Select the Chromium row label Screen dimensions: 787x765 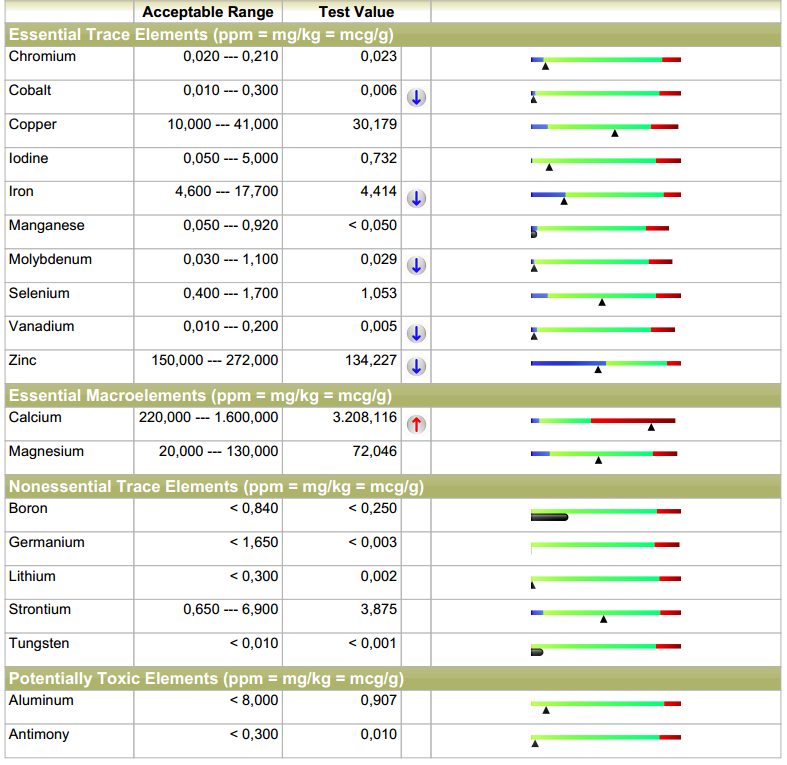tap(42, 56)
